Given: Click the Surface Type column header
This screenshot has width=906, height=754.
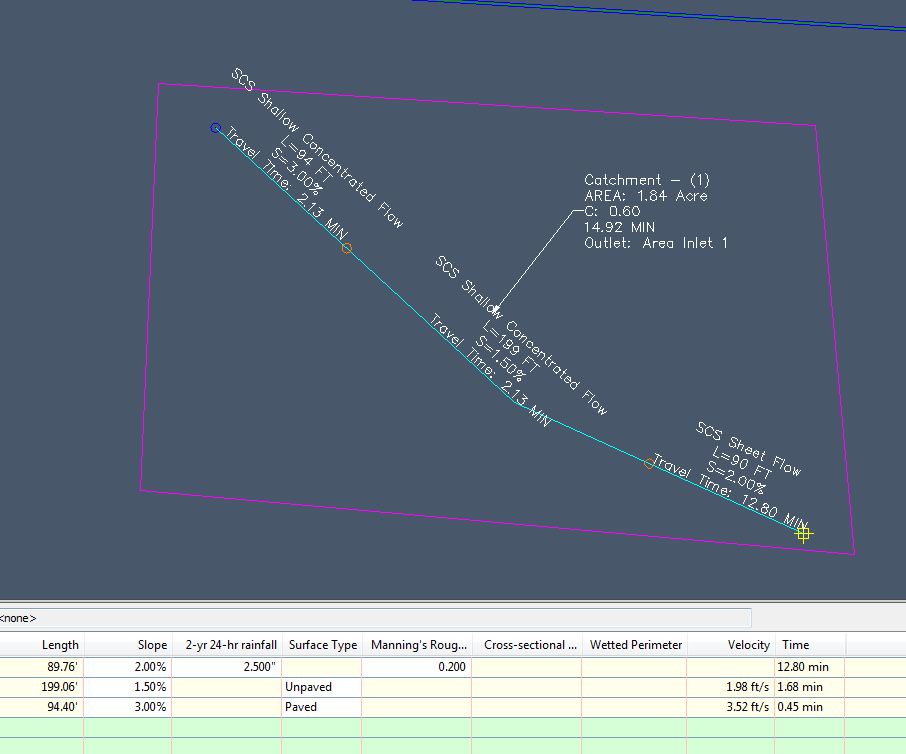Looking at the screenshot, I should (322, 645).
